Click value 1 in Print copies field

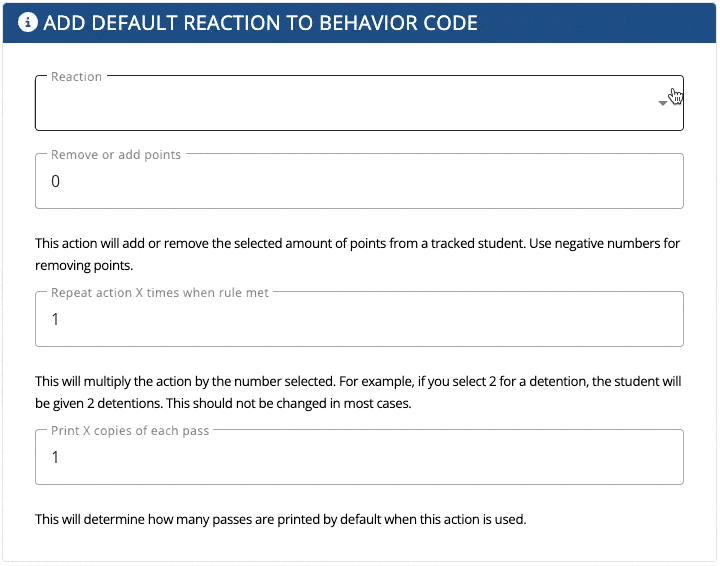point(56,458)
